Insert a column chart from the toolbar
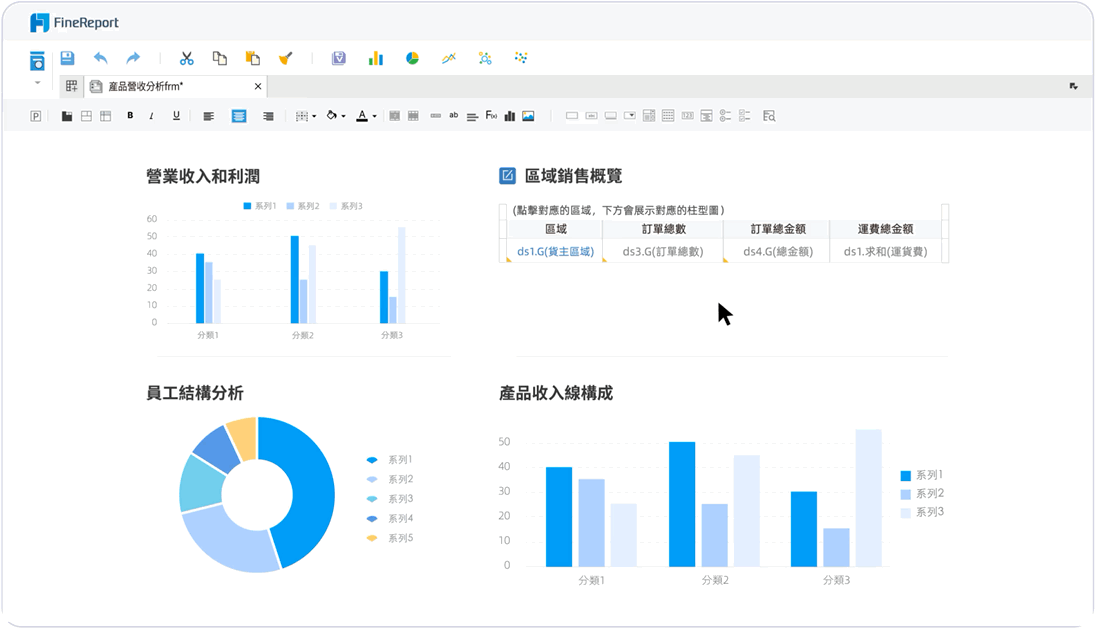 pos(376,58)
